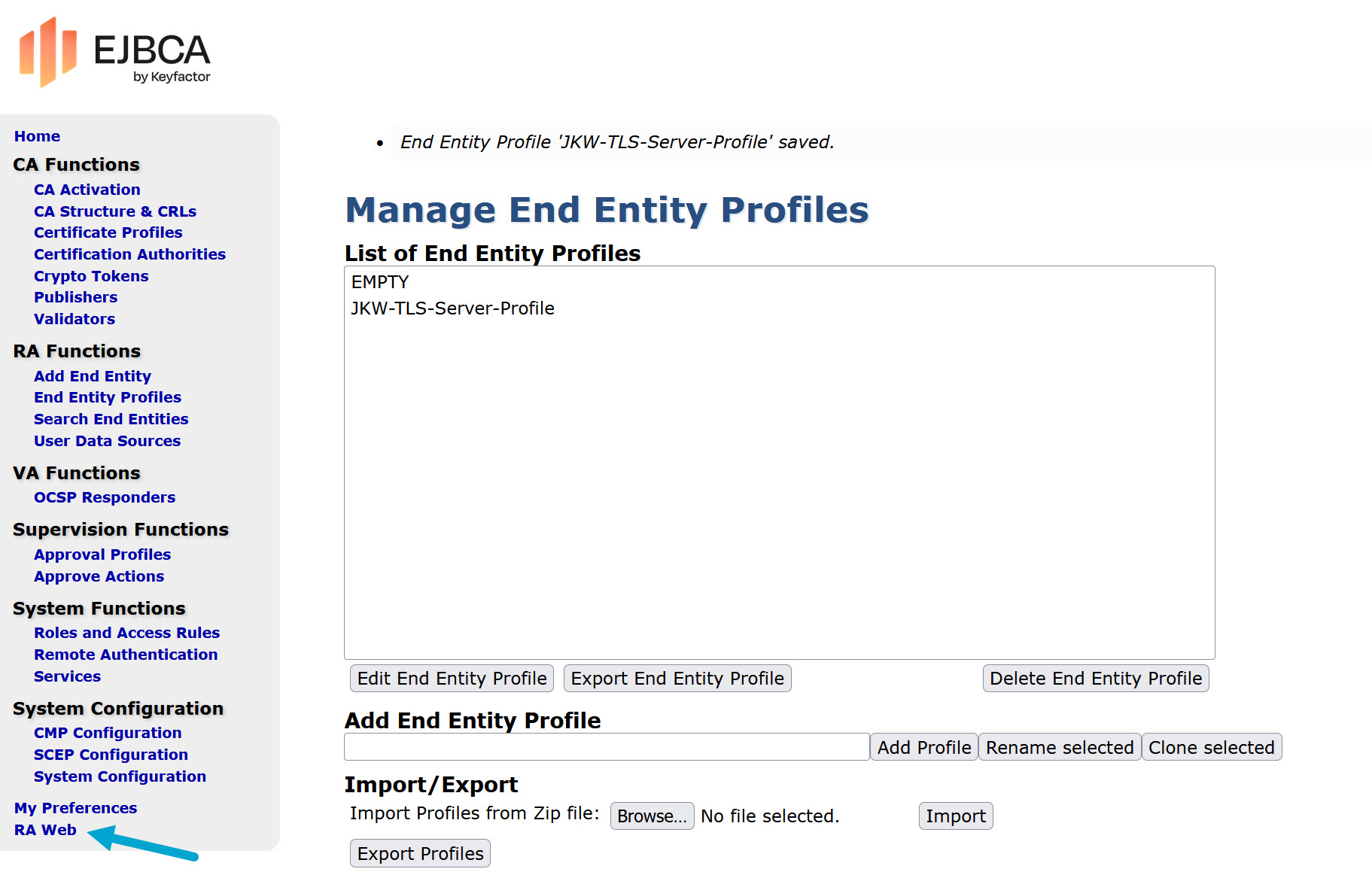1372x878 pixels.
Task: Switch to RA Web interface
Action: (x=45, y=829)
